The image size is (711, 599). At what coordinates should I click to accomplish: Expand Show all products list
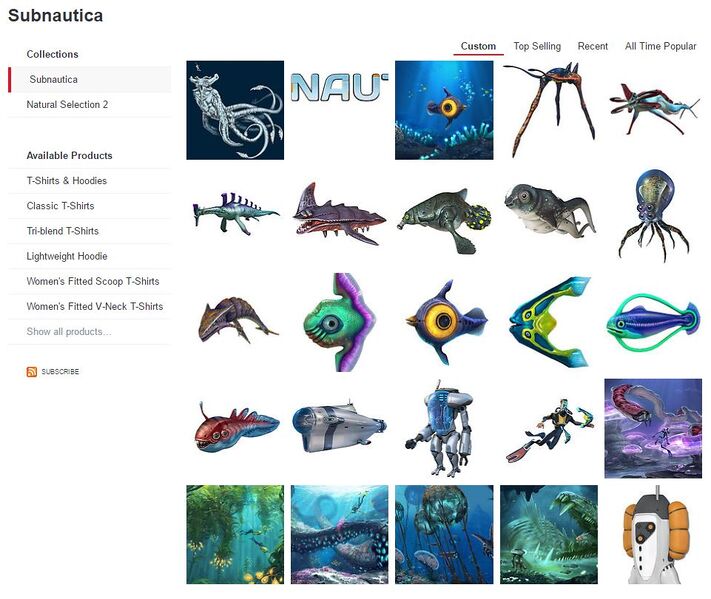tap(68, 331)
